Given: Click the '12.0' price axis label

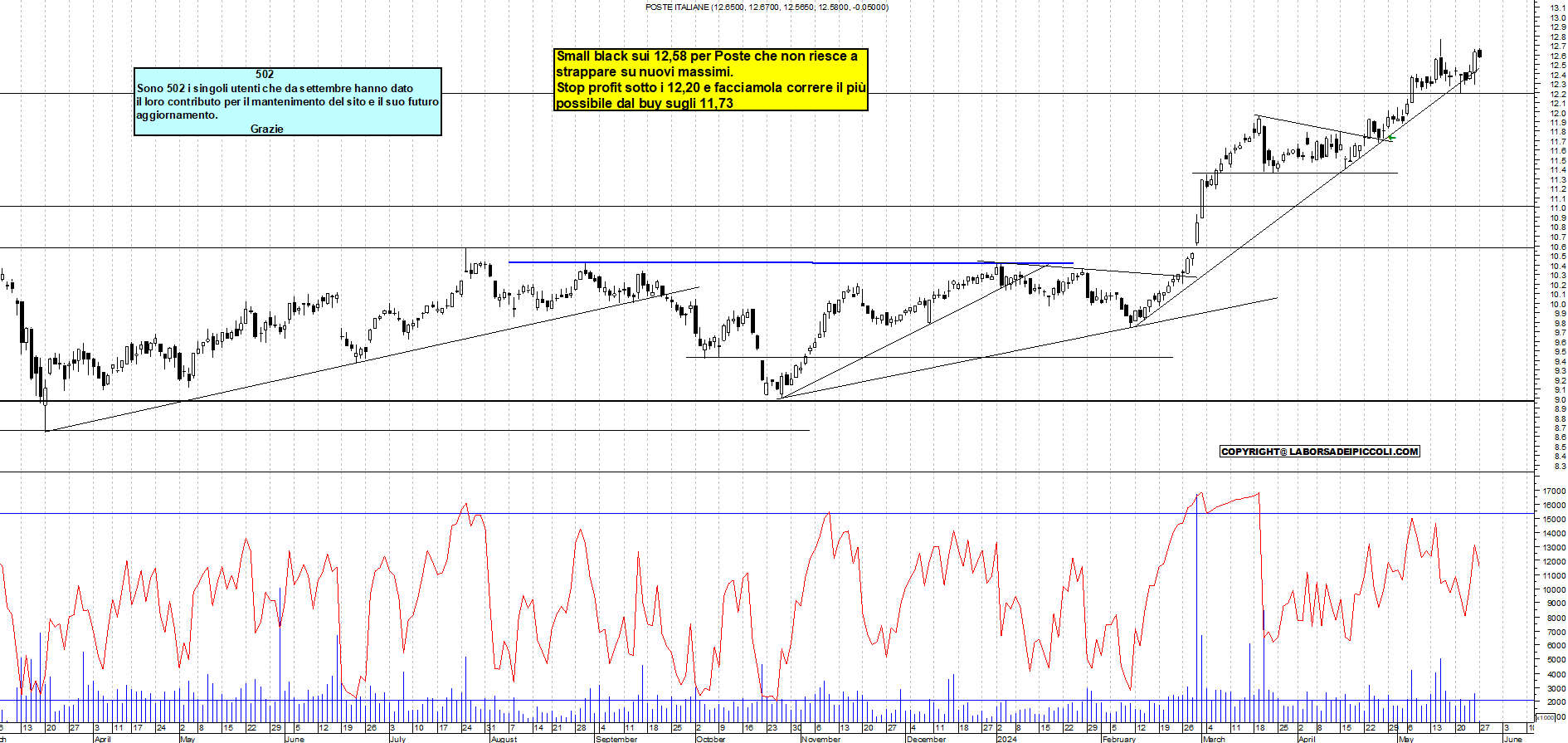Looking at the screenshot, I should 1557,113.
